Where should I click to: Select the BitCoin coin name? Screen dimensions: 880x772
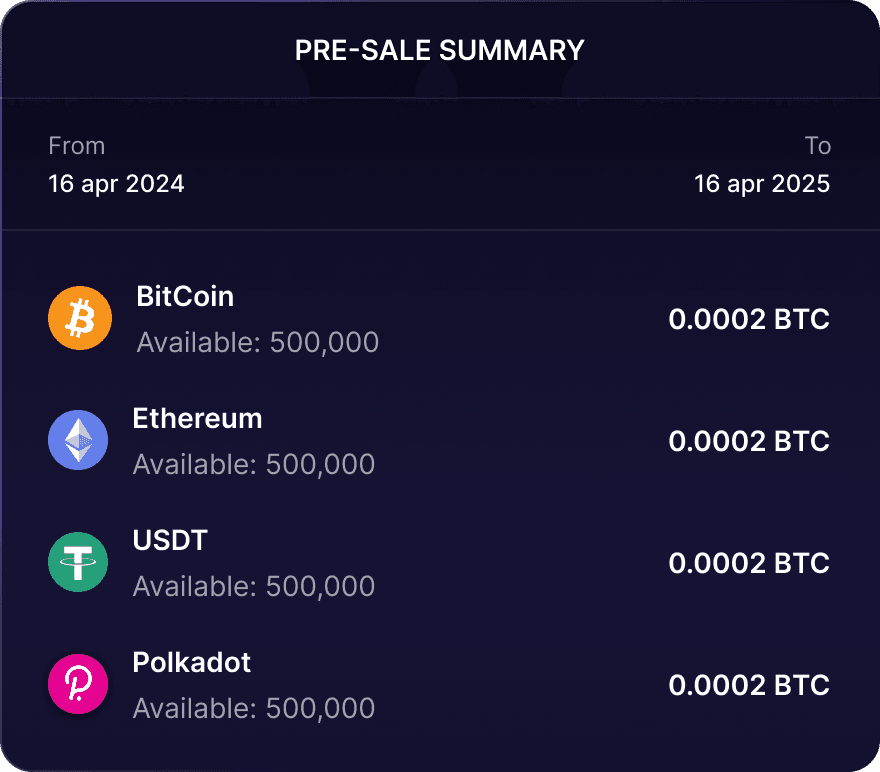click(185, 296)
